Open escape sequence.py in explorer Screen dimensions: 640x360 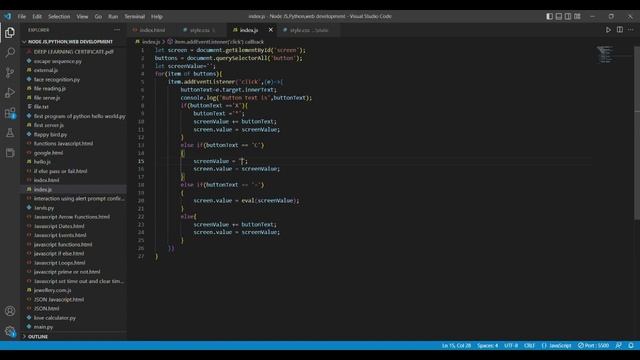(58, 61)
